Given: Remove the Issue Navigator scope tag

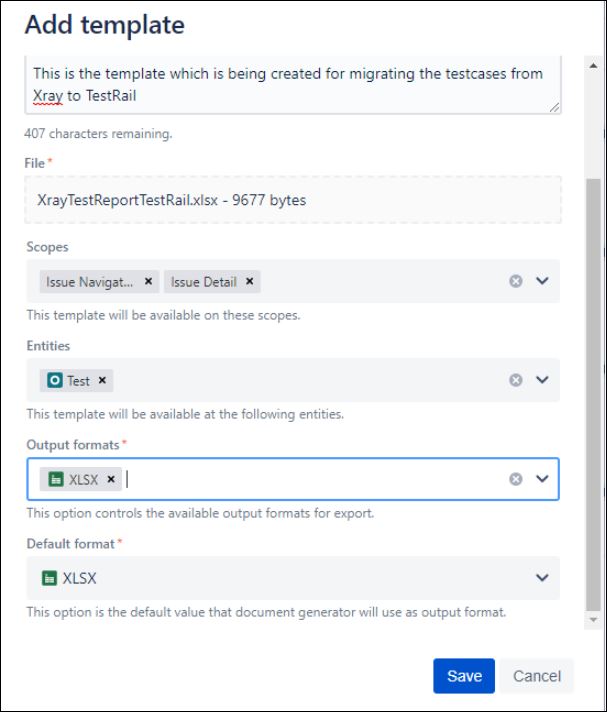Looking at the screenshot, I should [x=148, y=282].
